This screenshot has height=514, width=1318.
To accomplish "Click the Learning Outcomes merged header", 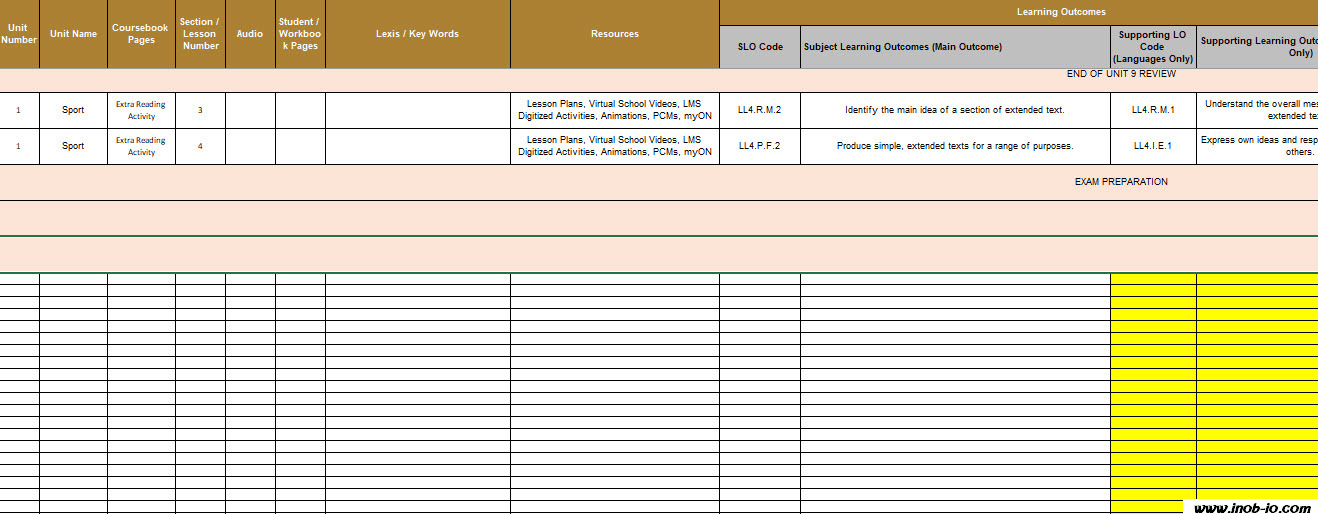I will coord(1061,12).
